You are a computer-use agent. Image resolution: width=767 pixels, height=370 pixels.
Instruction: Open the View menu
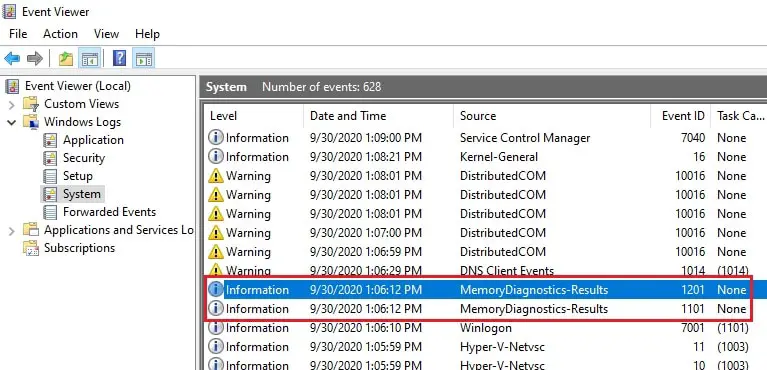pyautogui.click(x=106, y=34)
